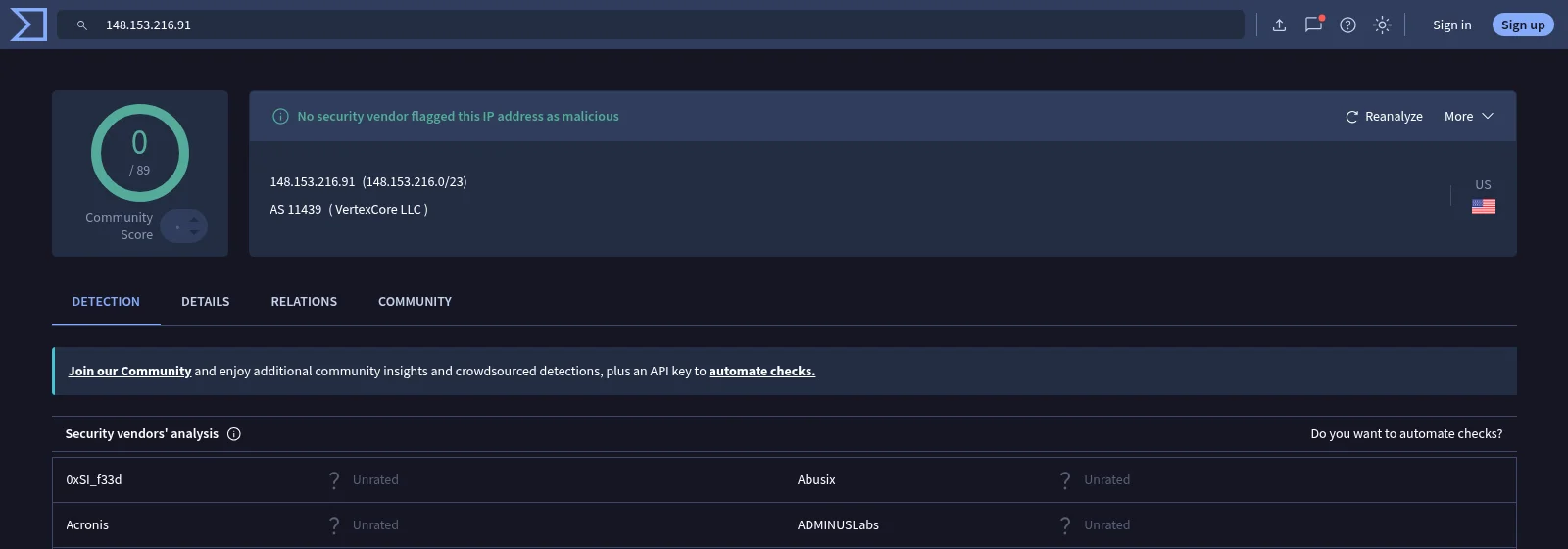Click 'Unrated' in the Abusix row
Viewport: 1568px width, 549px height.
click(1107, 479)
